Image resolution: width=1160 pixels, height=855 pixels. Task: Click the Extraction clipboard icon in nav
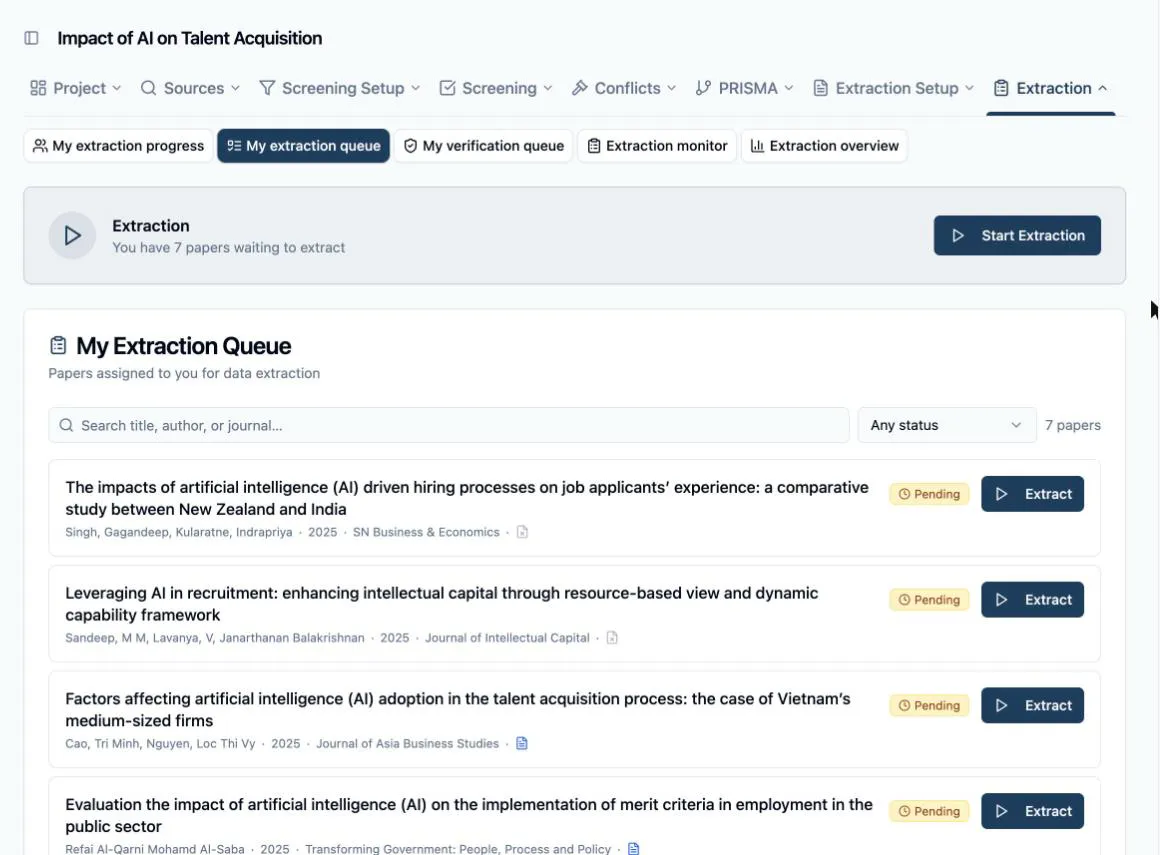[x=1001, y=88]
